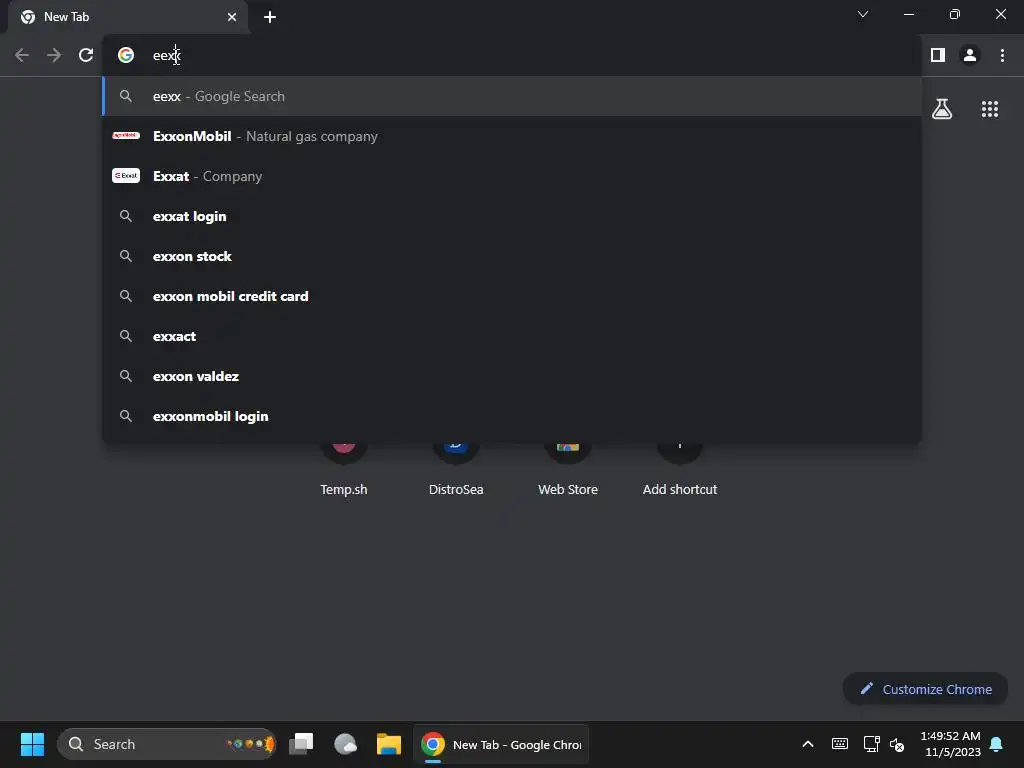Close the New Tab tab
1024x768 pixels.
[232, 17]
